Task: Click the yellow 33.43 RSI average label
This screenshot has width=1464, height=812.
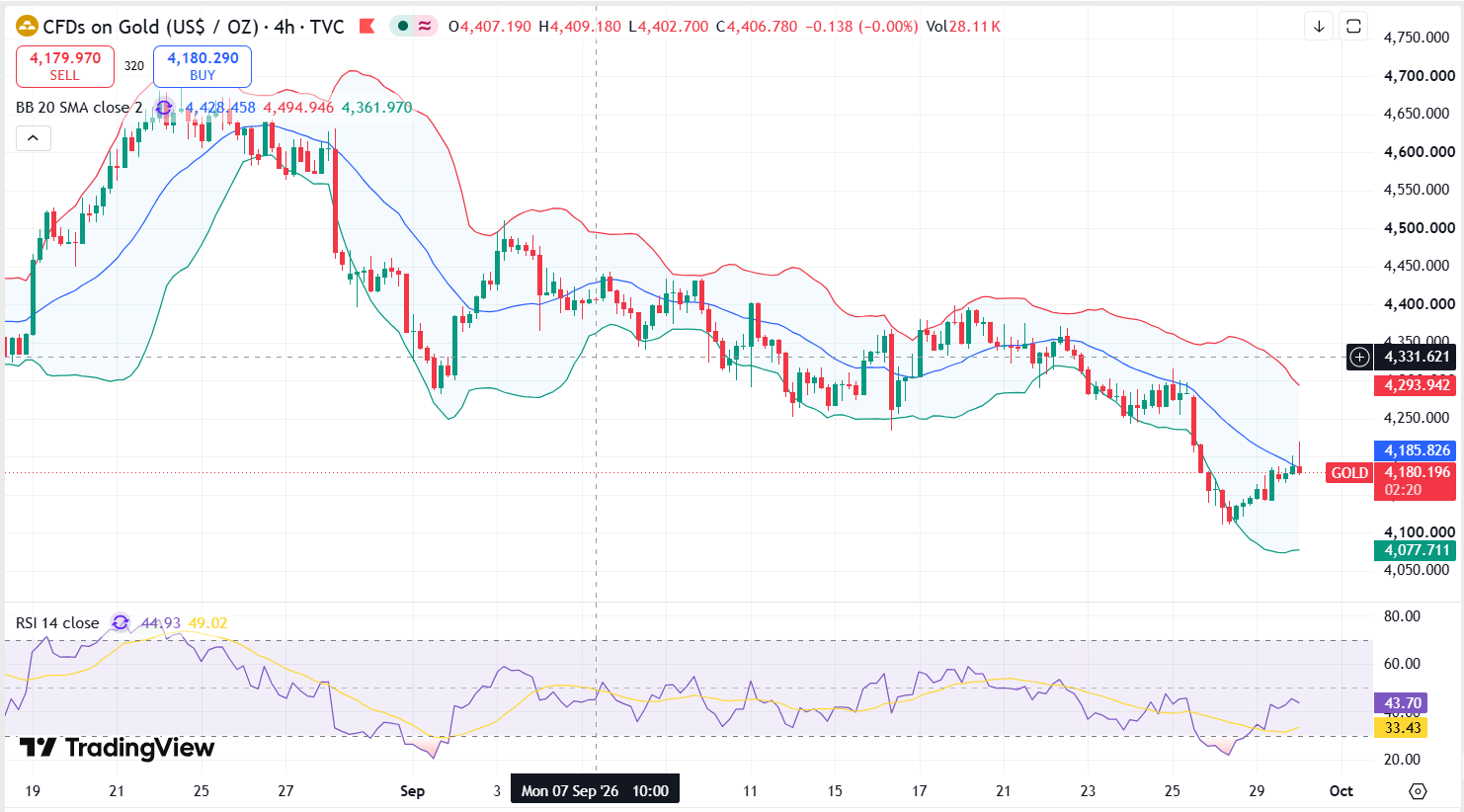Action: [x=1401, y=728]
